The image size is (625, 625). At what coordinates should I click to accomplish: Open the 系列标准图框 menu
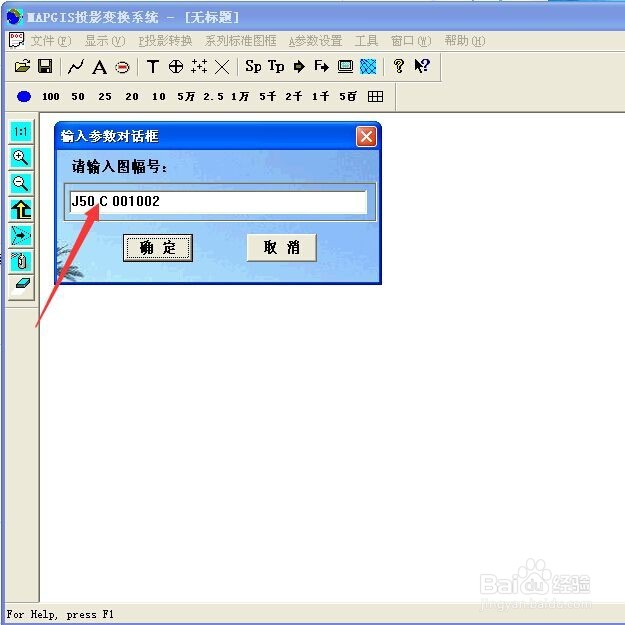point(240,41)
